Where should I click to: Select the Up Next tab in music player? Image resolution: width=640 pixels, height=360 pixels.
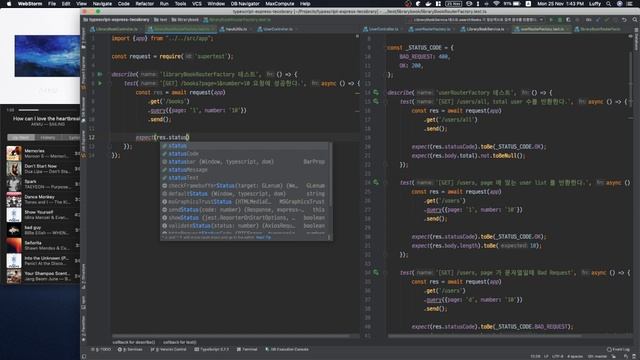(21, 138)
